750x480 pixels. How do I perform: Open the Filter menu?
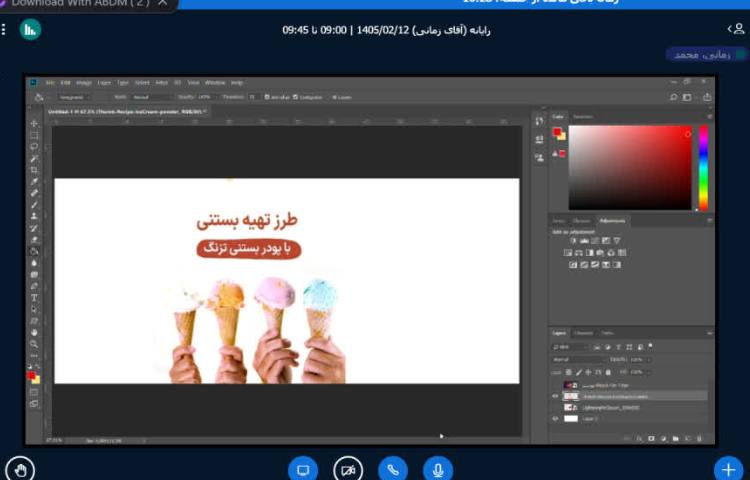pyautogui.click(x=162, y=83)
